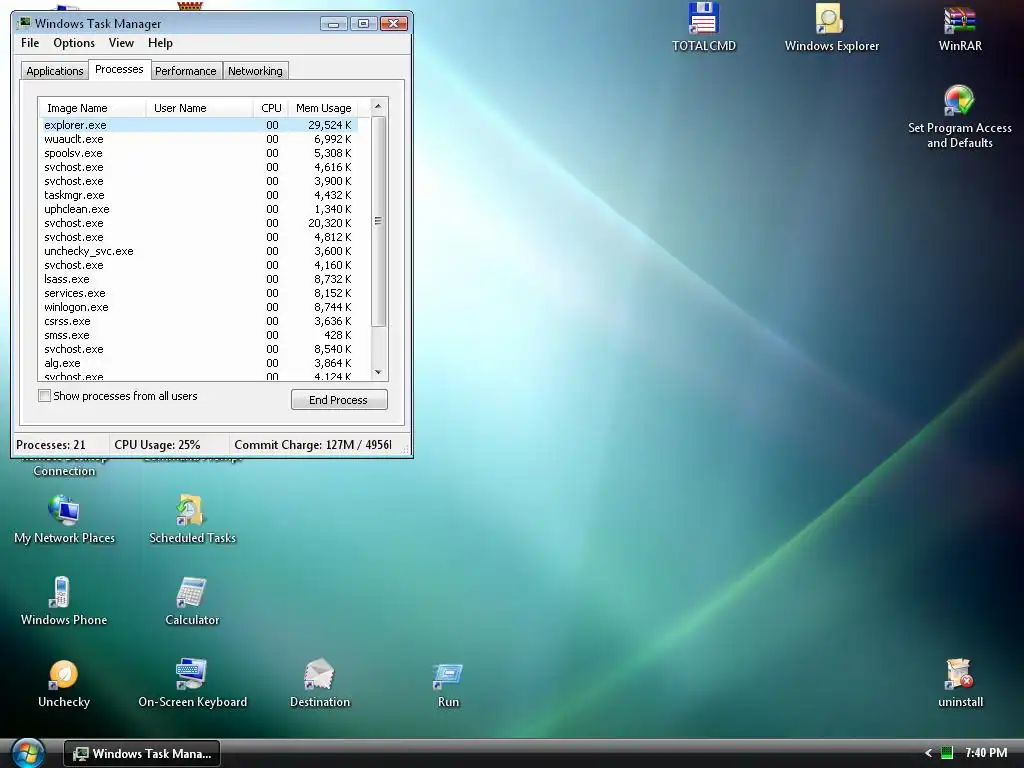
Task: Select the On-Screen Keyboard desktop icon
Action: click(192, 684)
